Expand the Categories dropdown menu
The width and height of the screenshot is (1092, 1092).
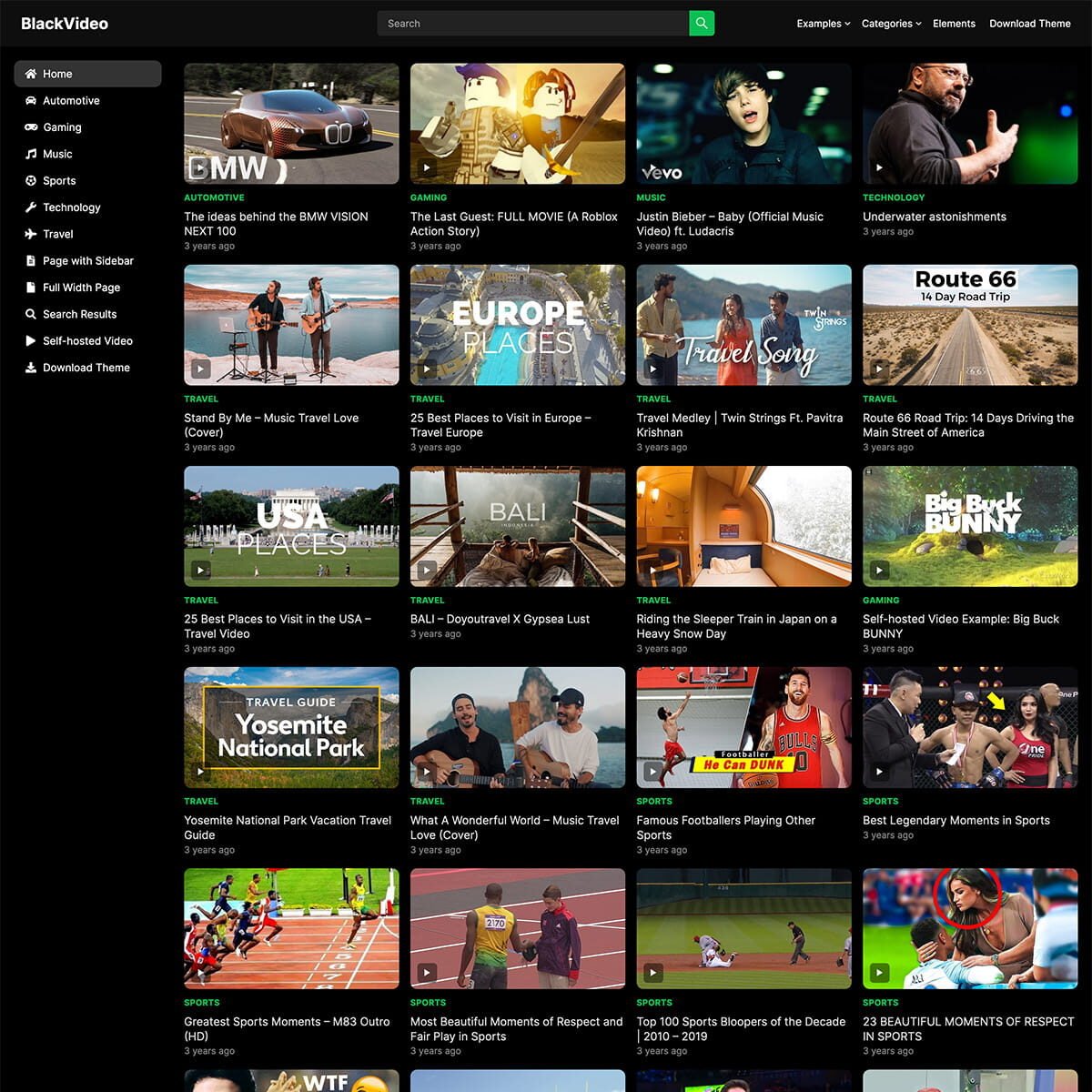coord(891,24)
